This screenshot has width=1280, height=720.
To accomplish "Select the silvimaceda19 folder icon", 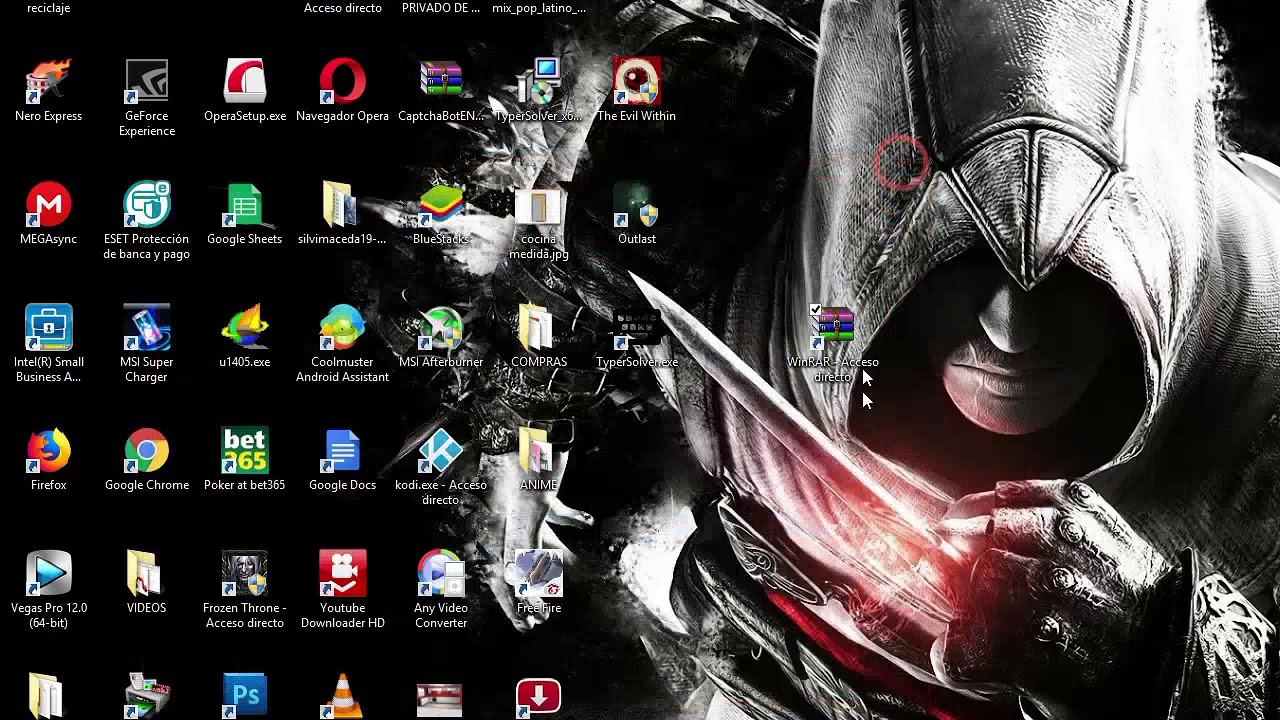I will tap(342, 205).
